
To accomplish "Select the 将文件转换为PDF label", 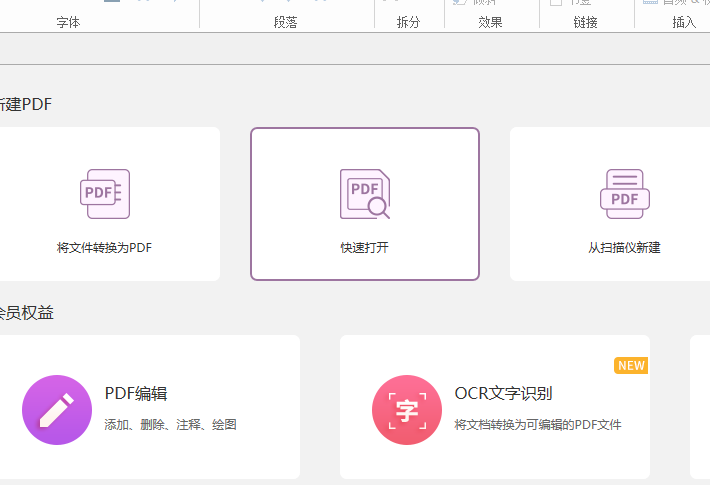I will 105,247.
